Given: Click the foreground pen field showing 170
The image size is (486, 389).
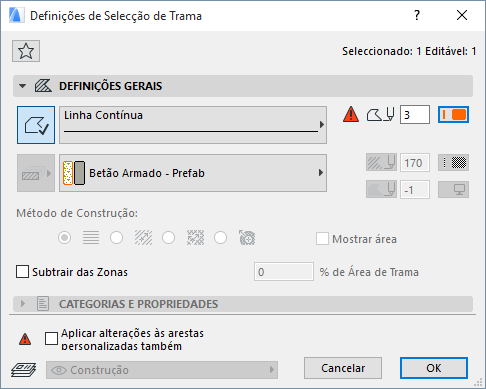Looking at the screenshot, I should coord(415,163).
